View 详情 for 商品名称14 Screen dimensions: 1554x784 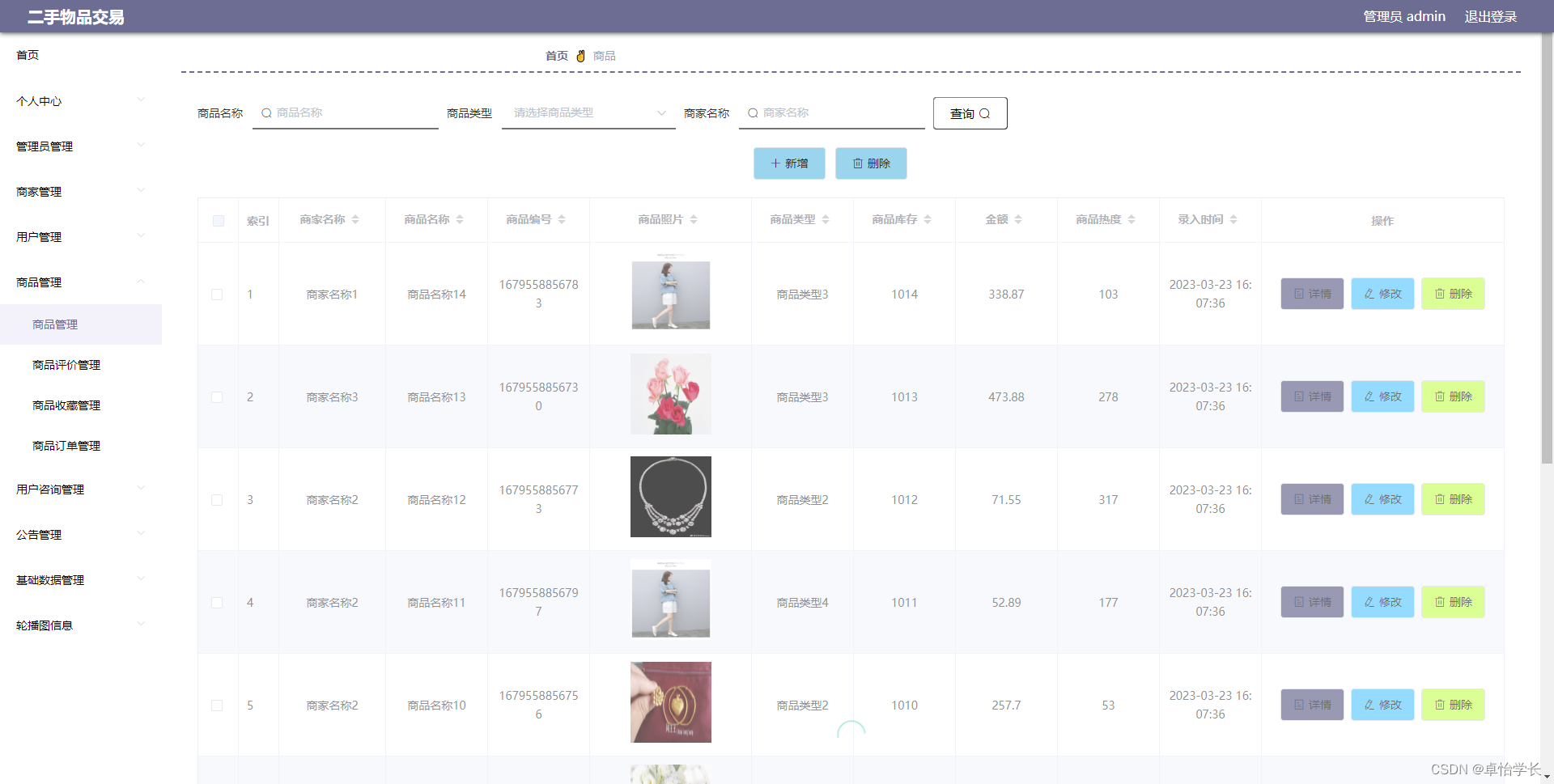click(1312, 294)
